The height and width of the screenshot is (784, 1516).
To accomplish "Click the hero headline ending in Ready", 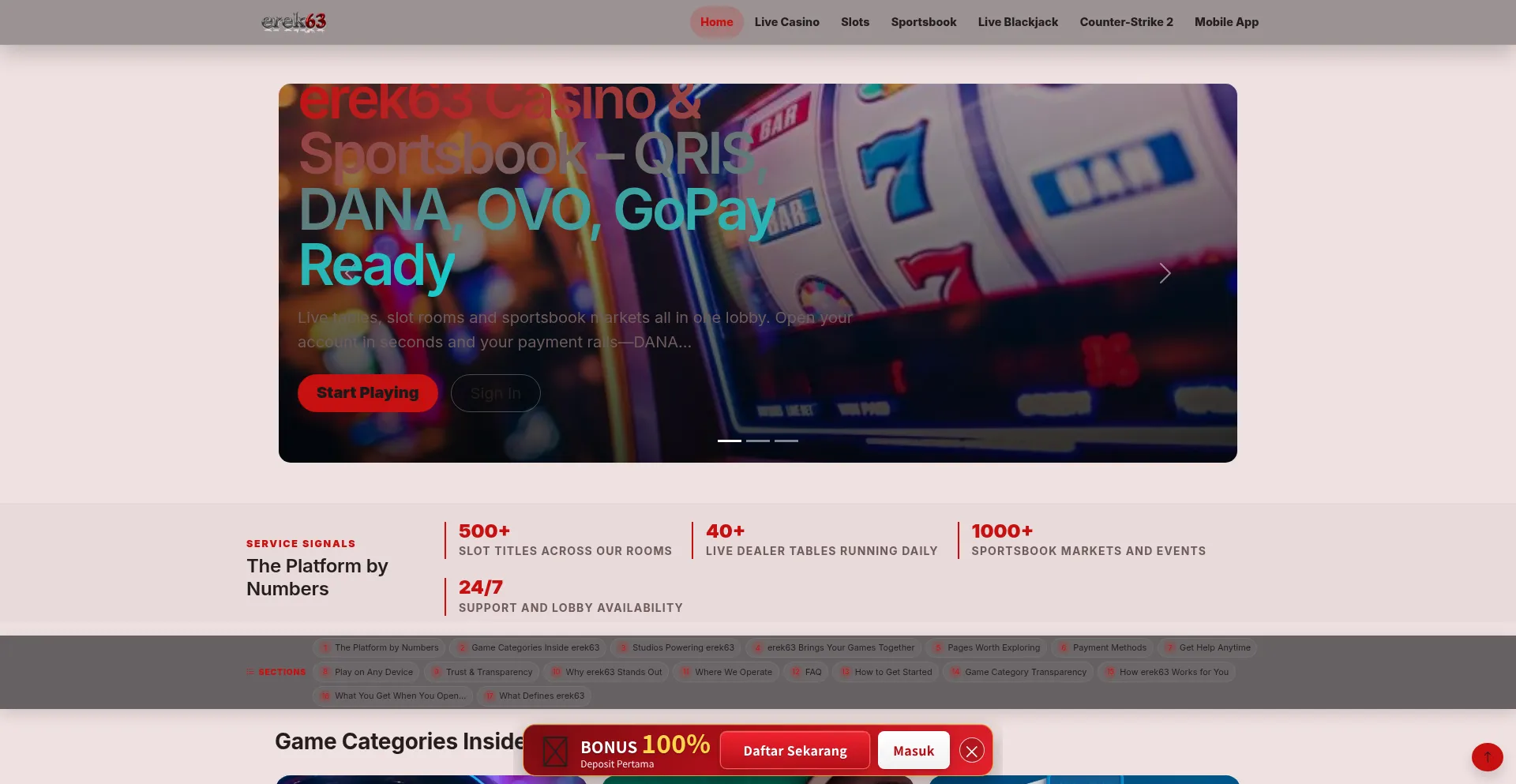I will click(x=537, y=188).
